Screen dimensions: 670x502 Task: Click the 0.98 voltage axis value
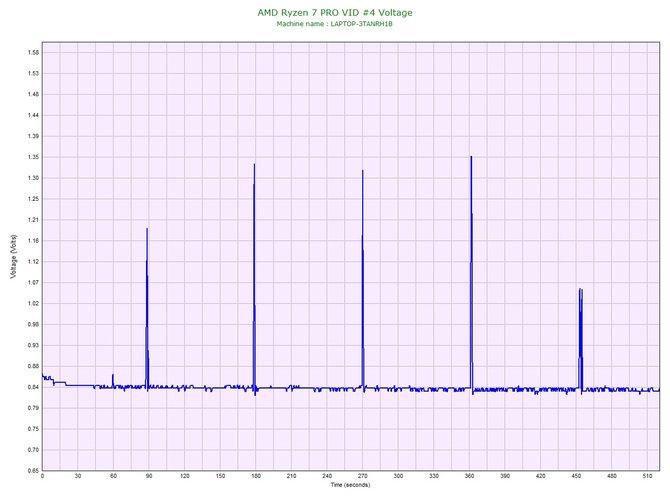click(33, 324)
